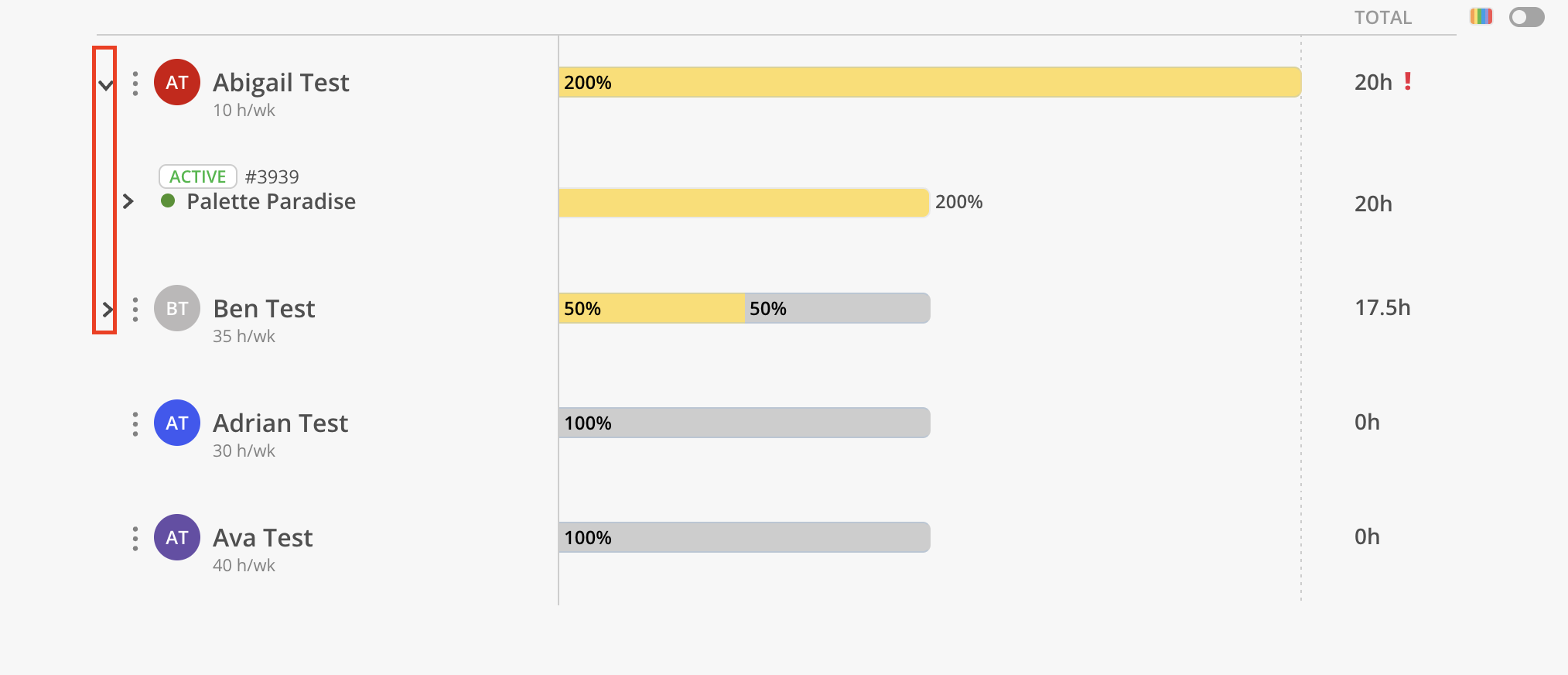Click Ava Test's purple AT avatar

pos(177,537)
